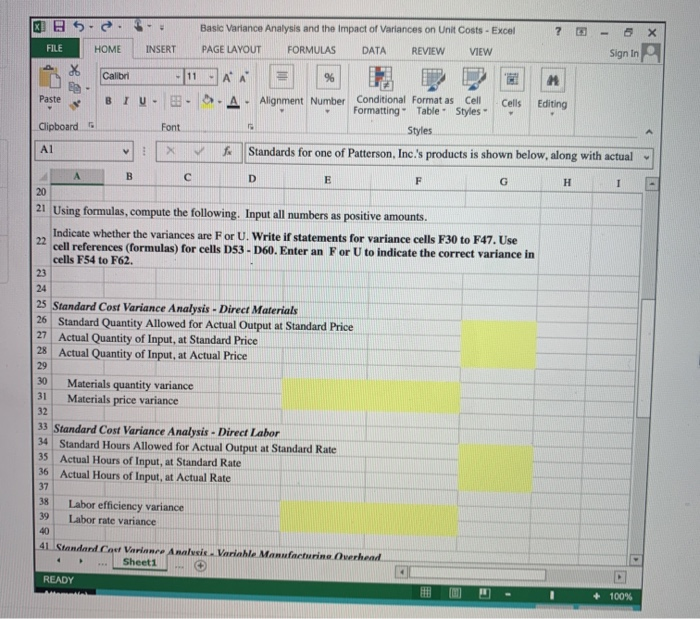
Task: Open the Paste dropdown arrow
Action: (x=50, y=108)
